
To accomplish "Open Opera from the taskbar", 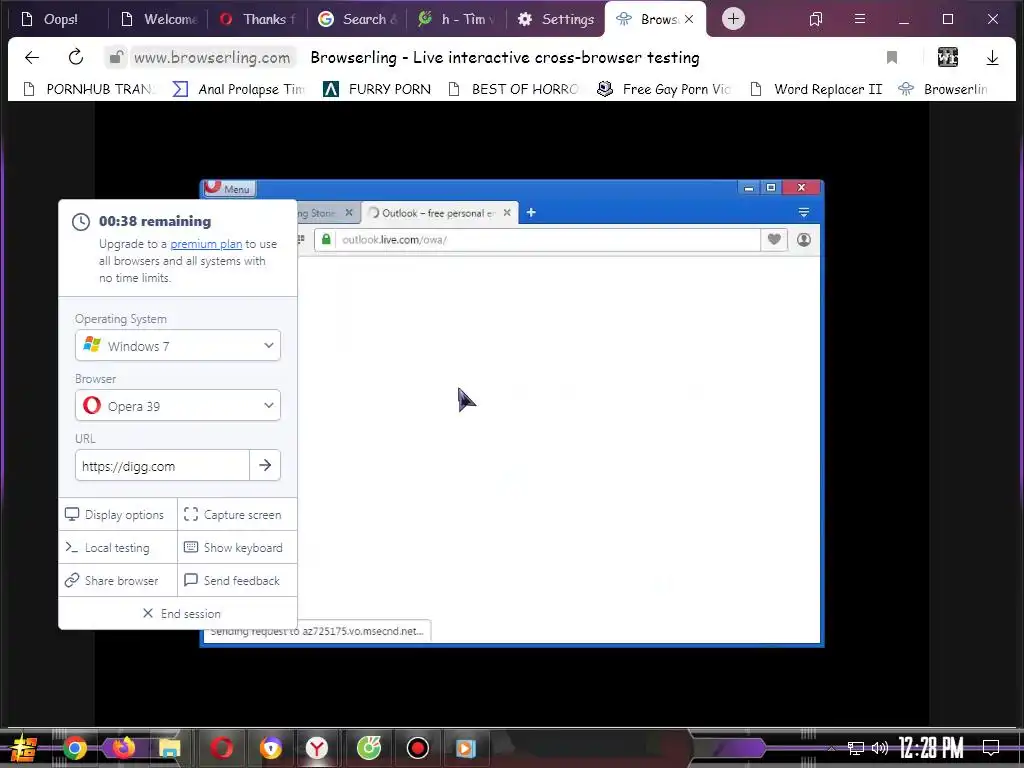I will (x=221, y=748).
